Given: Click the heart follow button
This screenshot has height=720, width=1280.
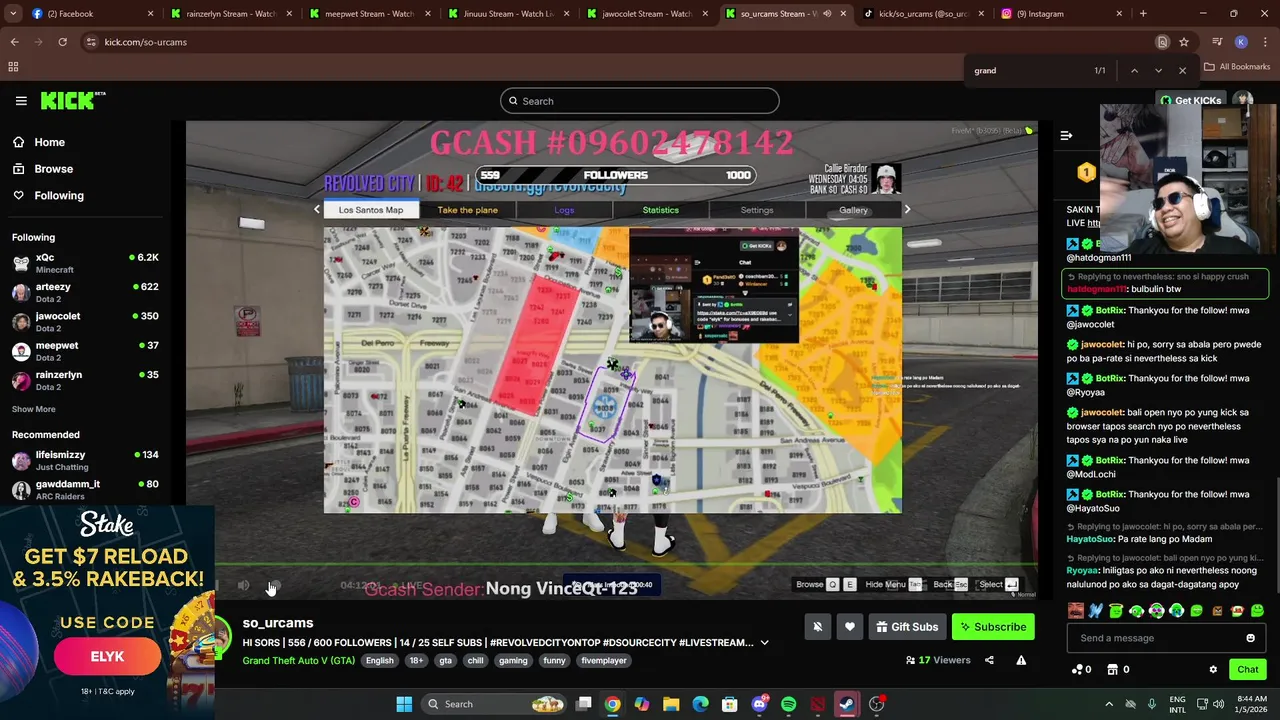Looking at the screenshot, I should pos(849,627).
